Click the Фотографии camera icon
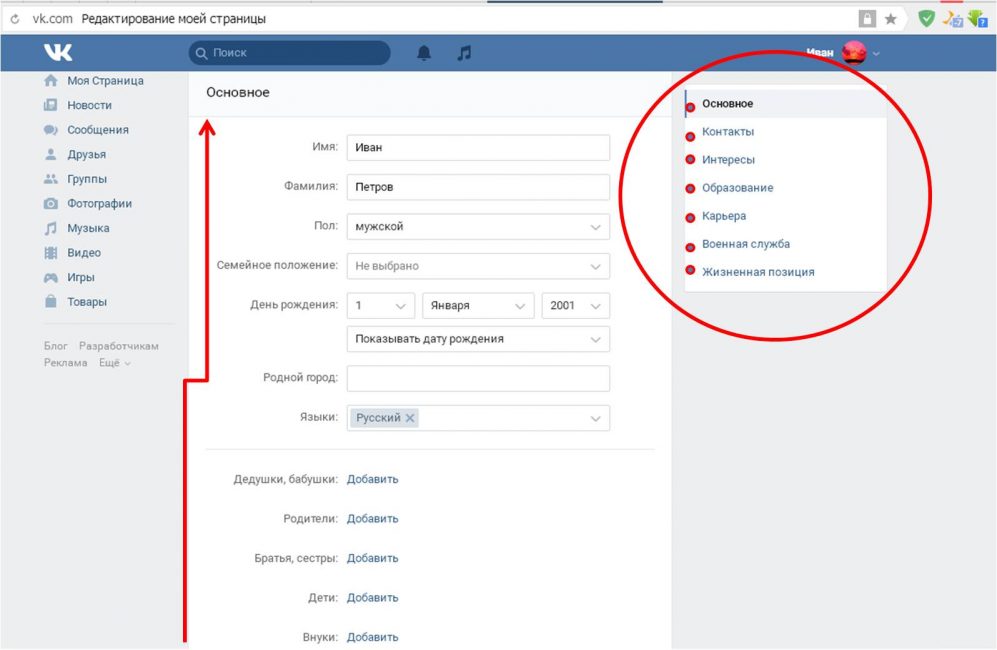 [x=50, y=204]
